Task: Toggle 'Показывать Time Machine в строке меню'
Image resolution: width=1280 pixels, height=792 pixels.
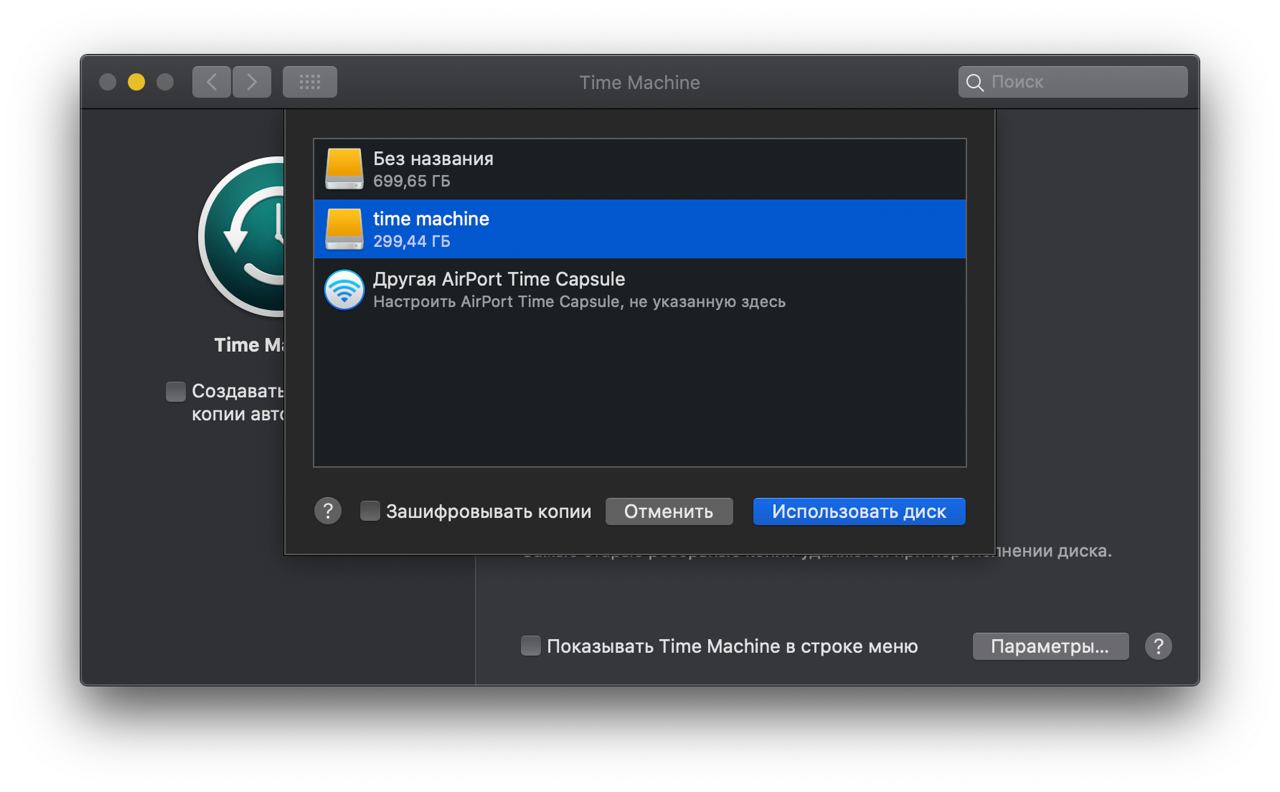Action: [x=531, y=646]
